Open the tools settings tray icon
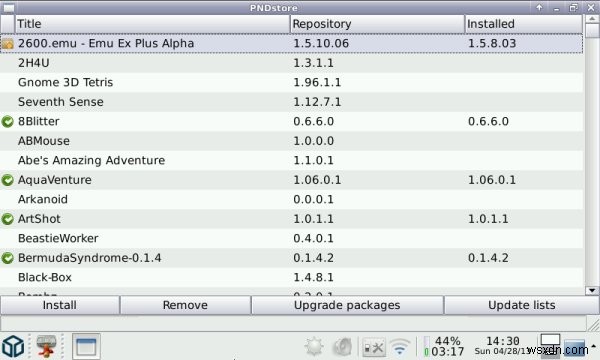Viewport: 600px width, 360px height. point(373,347)
